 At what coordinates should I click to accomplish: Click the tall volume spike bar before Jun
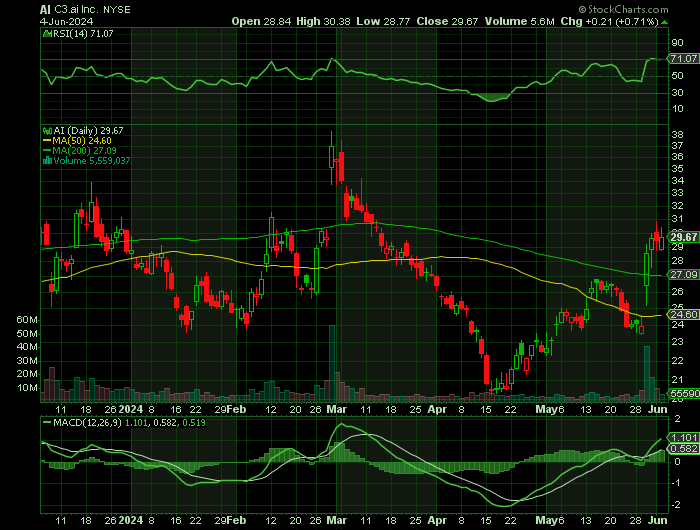[x=646, y=374]
